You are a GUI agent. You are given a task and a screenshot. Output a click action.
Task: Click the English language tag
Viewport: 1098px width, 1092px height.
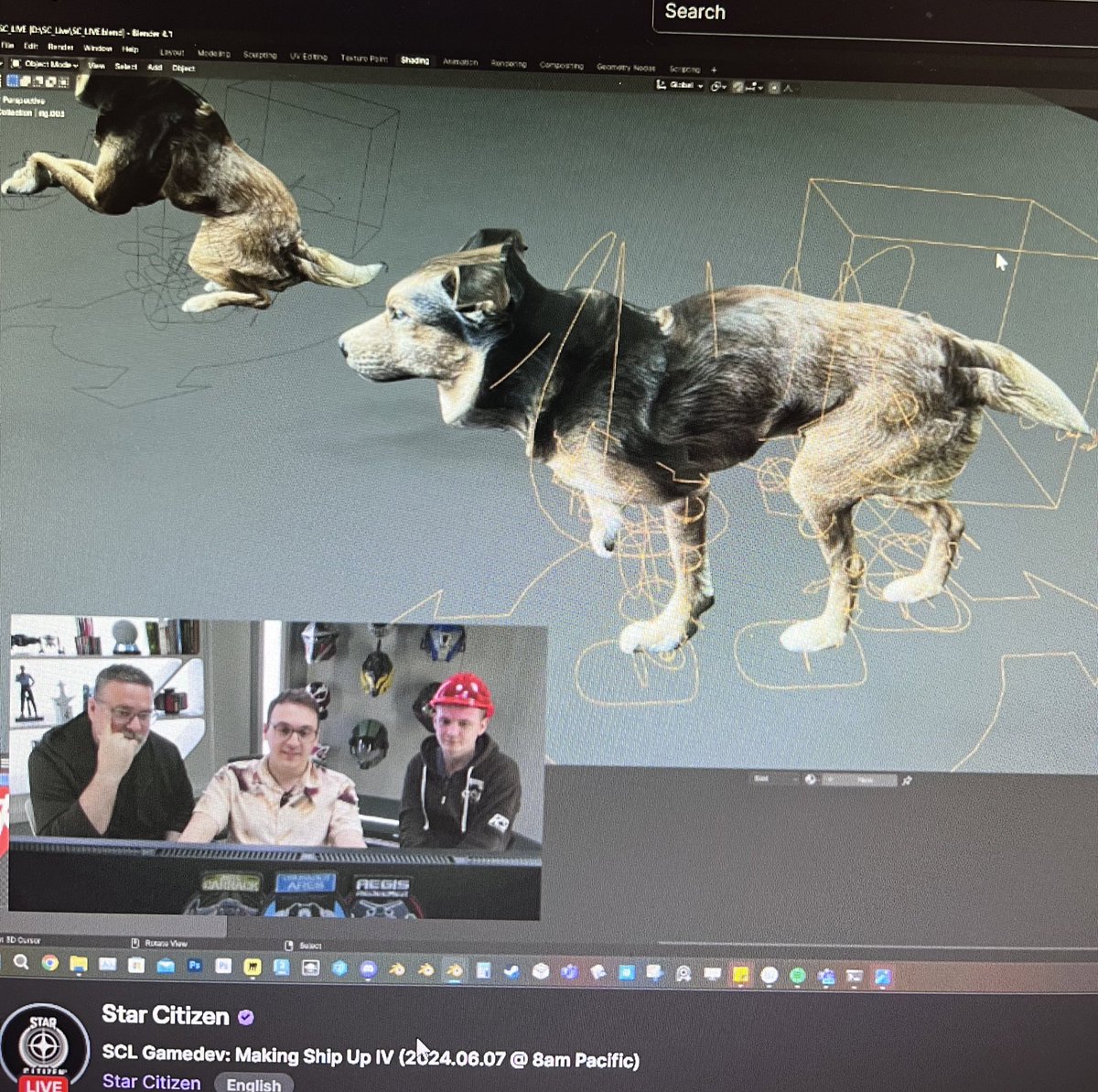[253, 1084]
